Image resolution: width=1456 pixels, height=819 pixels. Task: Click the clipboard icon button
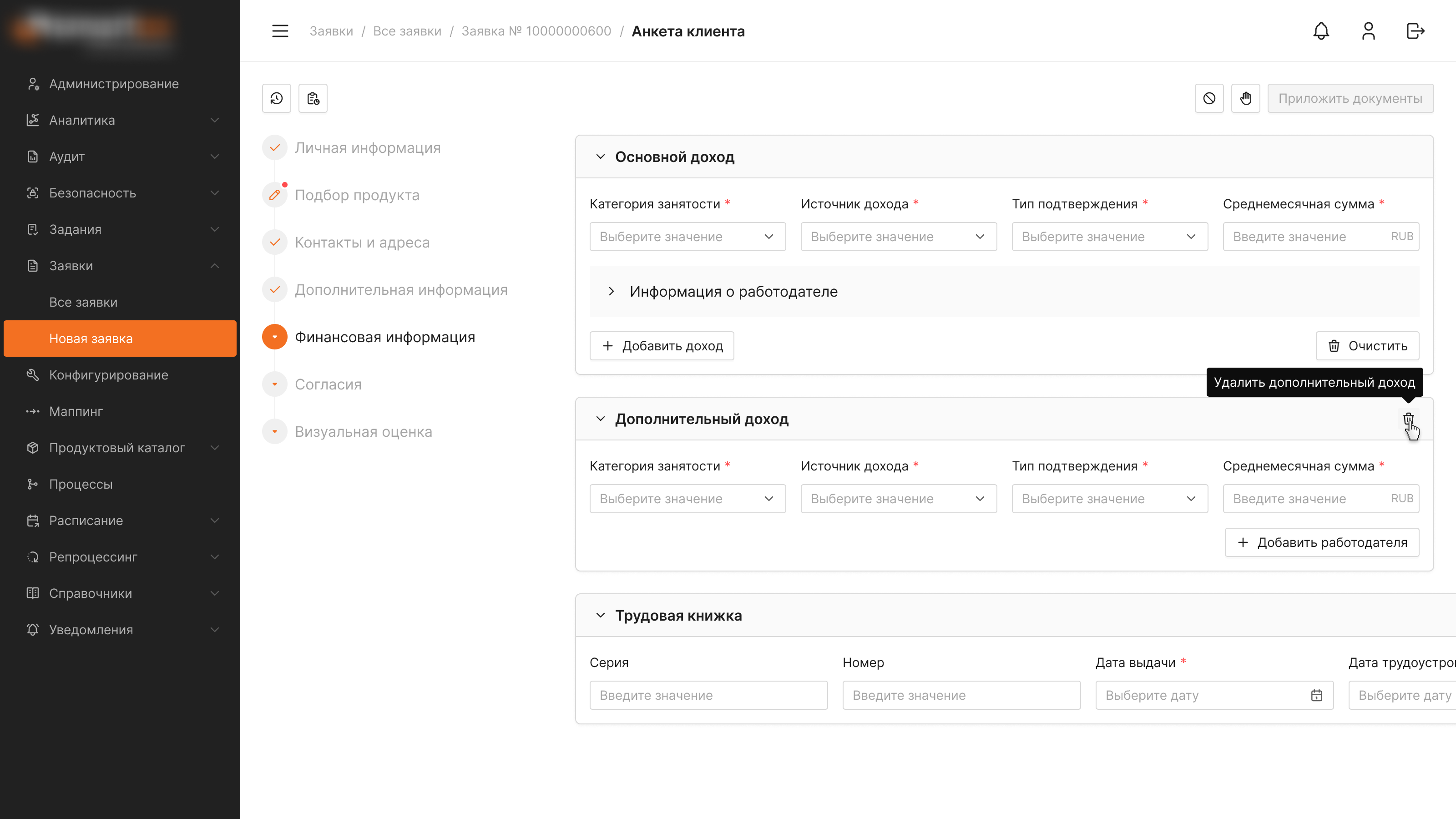pos(313,98)
